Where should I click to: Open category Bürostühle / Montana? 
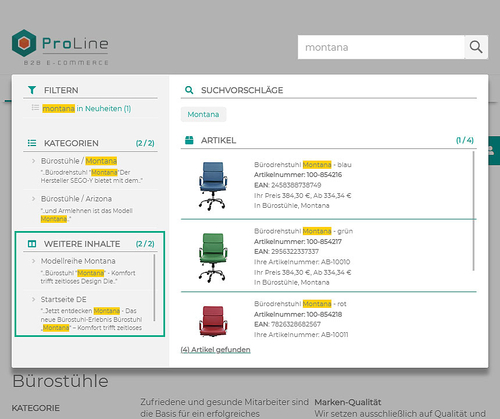tap(79, 161)
